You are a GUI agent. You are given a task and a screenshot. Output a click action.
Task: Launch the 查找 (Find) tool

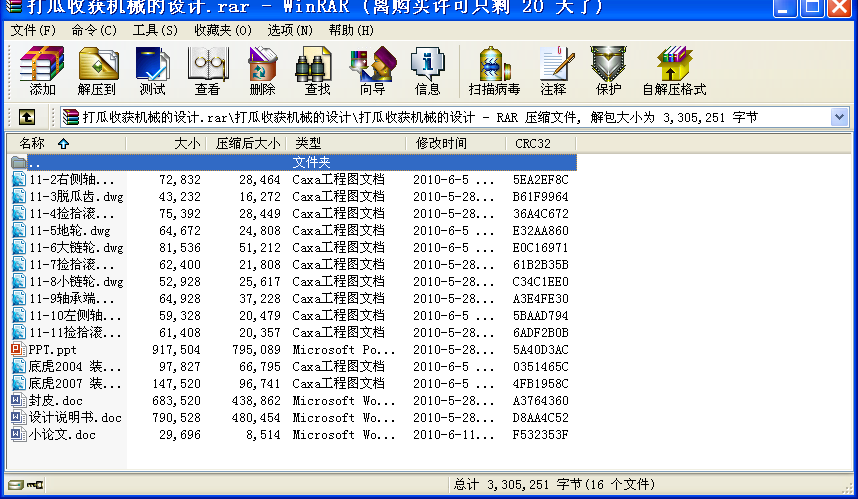click(x=317, y=71)
